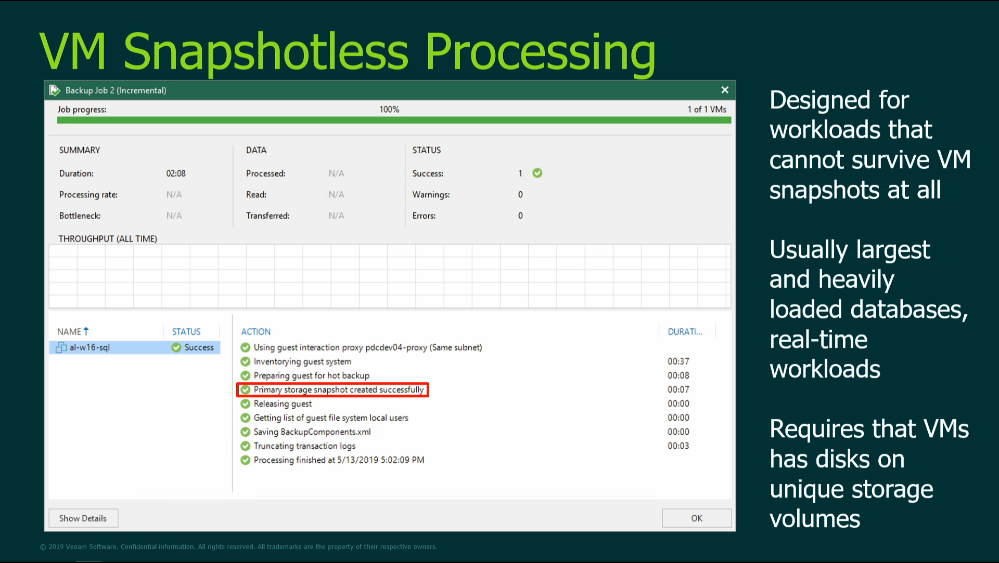Image resolution: width=999 pixels, height=563 pixels.
Task: Close the Backup Job 2 dialog
Action: pos(724,90)
